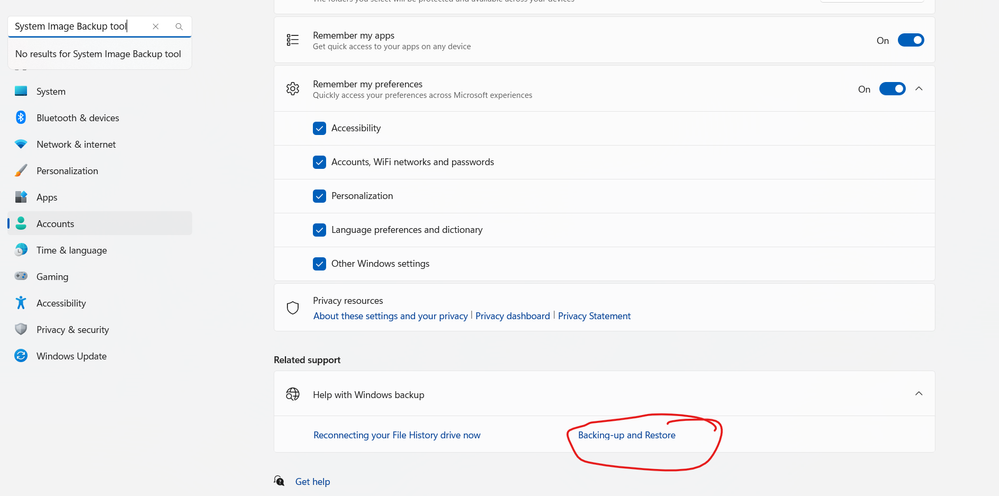
Task: Open Gaming settings category
Action: point(99,276)
